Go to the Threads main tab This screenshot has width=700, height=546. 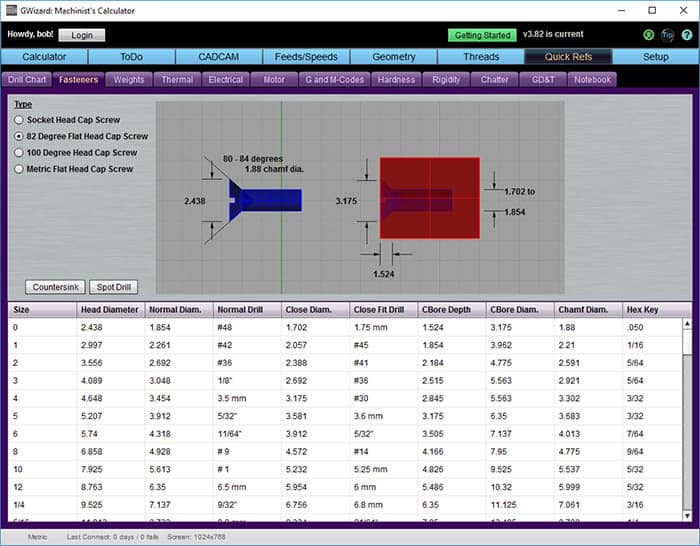[x=480, y=57]
